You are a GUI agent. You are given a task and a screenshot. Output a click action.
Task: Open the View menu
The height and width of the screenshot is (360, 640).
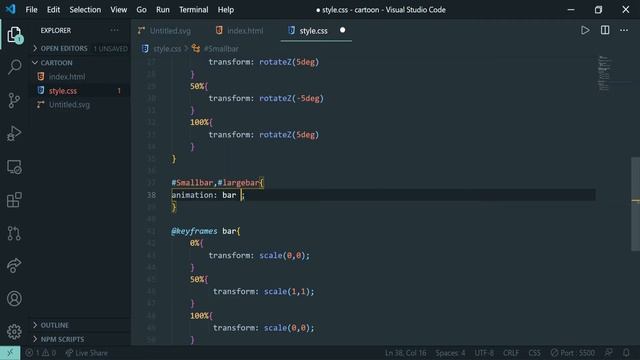[x=118, y=9]
